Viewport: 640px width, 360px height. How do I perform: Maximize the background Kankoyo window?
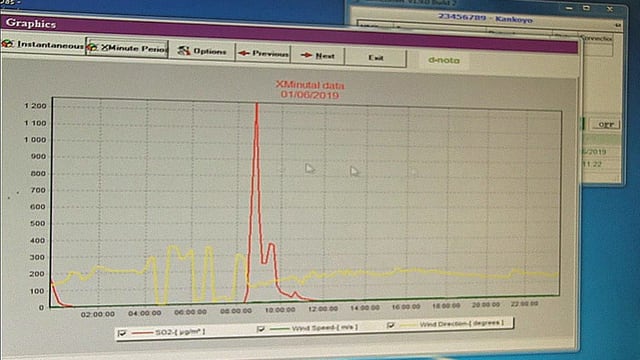586,8
